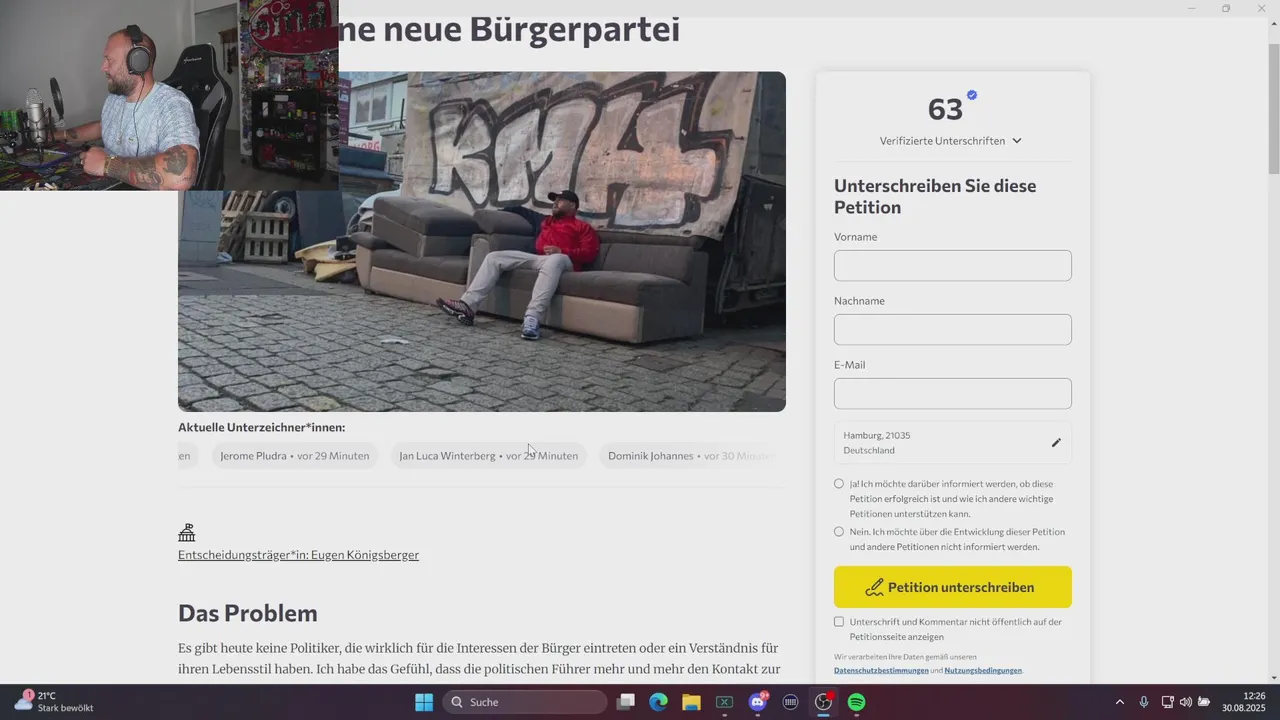This screenshot has height=720, width=1280.
Task: Click the petition photo of man on sofa
Action: pyautogui.click(x=482, y=241)
